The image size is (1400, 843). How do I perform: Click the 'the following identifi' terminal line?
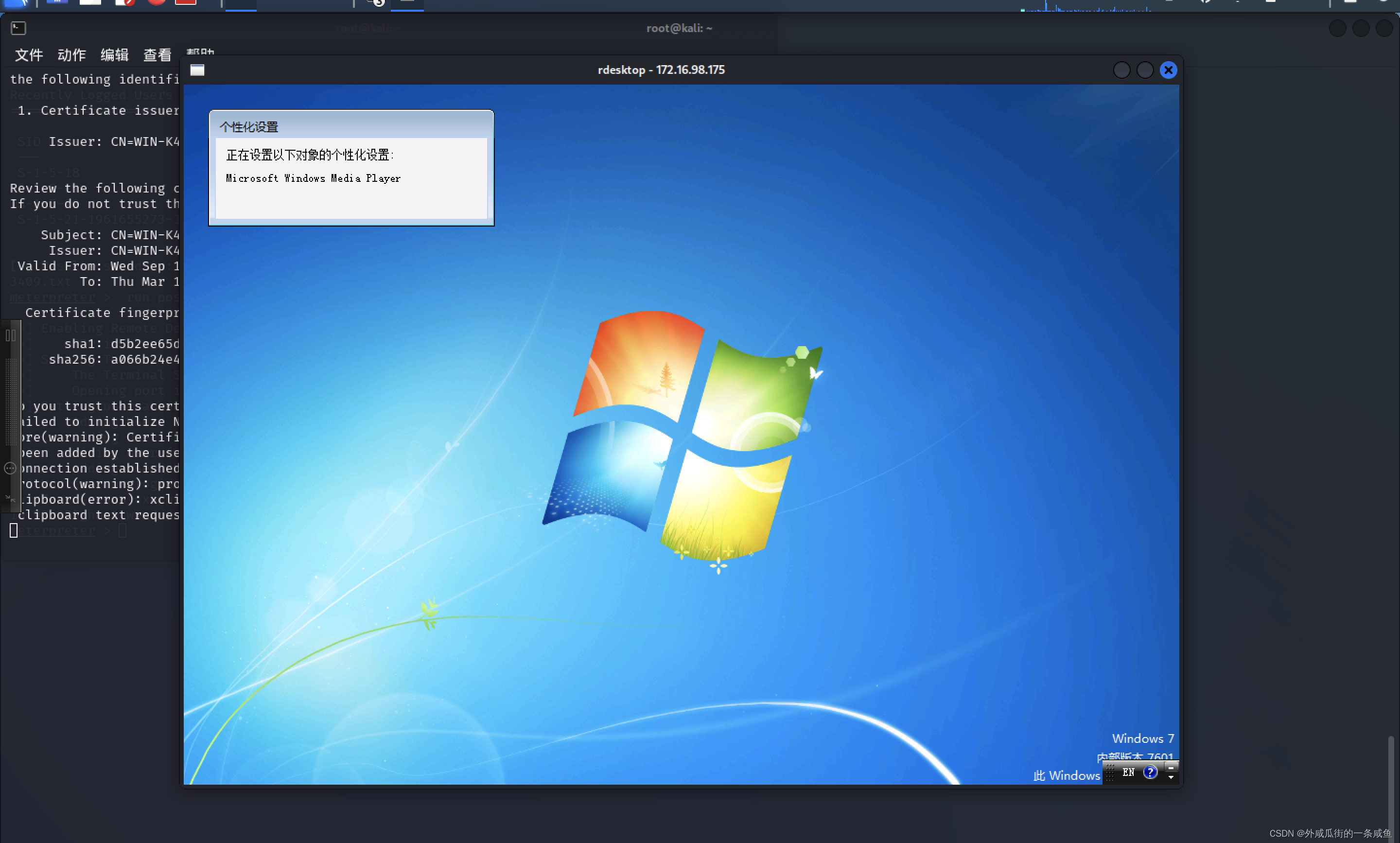coord(94,79)
